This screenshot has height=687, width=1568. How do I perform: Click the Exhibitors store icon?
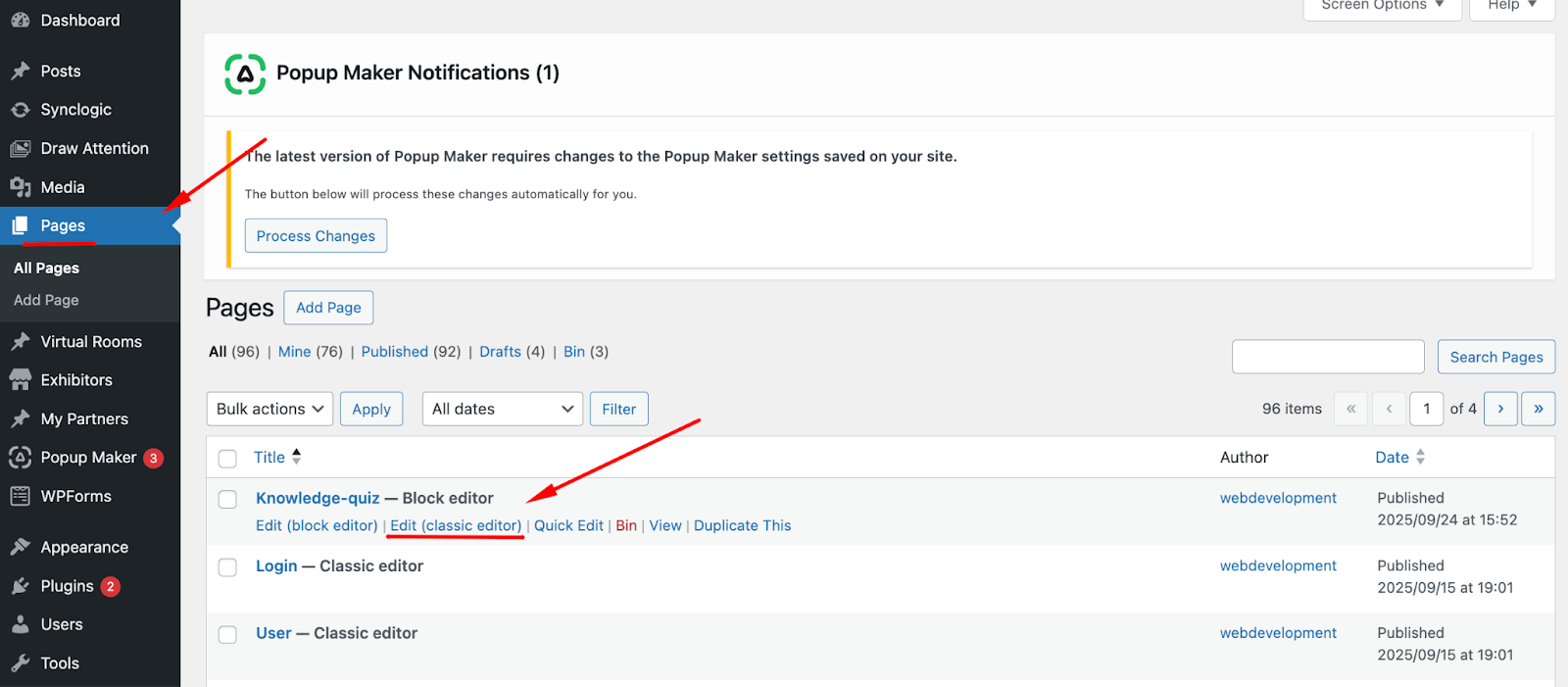(x=20, y=380)
